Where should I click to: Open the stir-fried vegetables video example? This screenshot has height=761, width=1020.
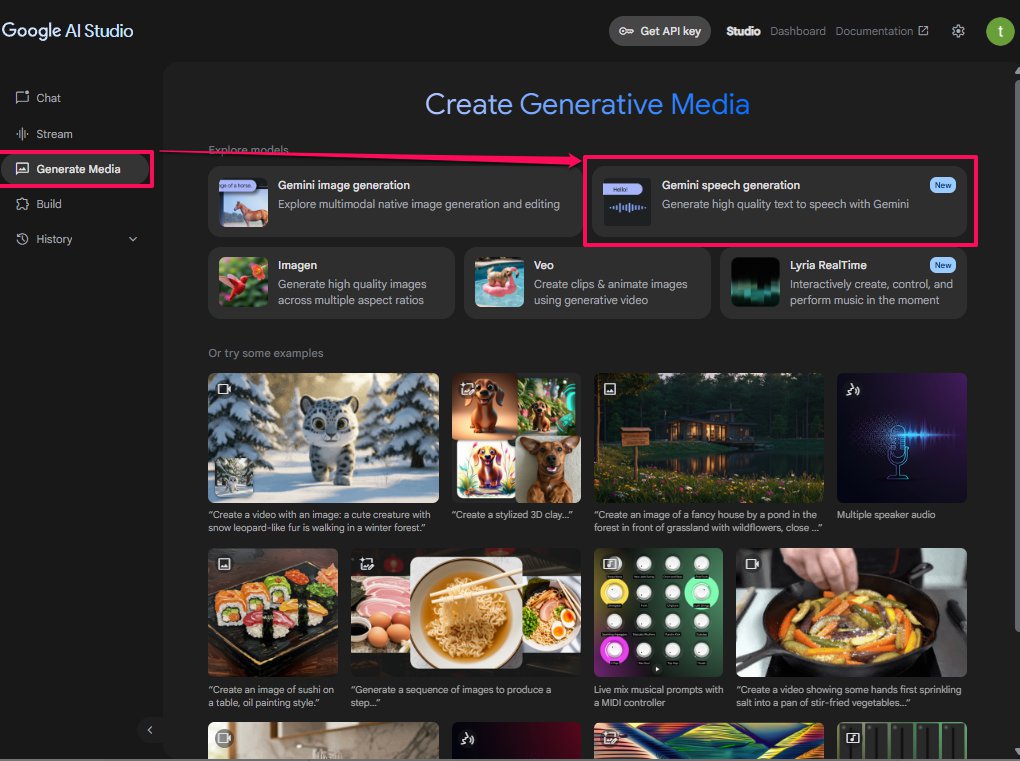[852, 613]
